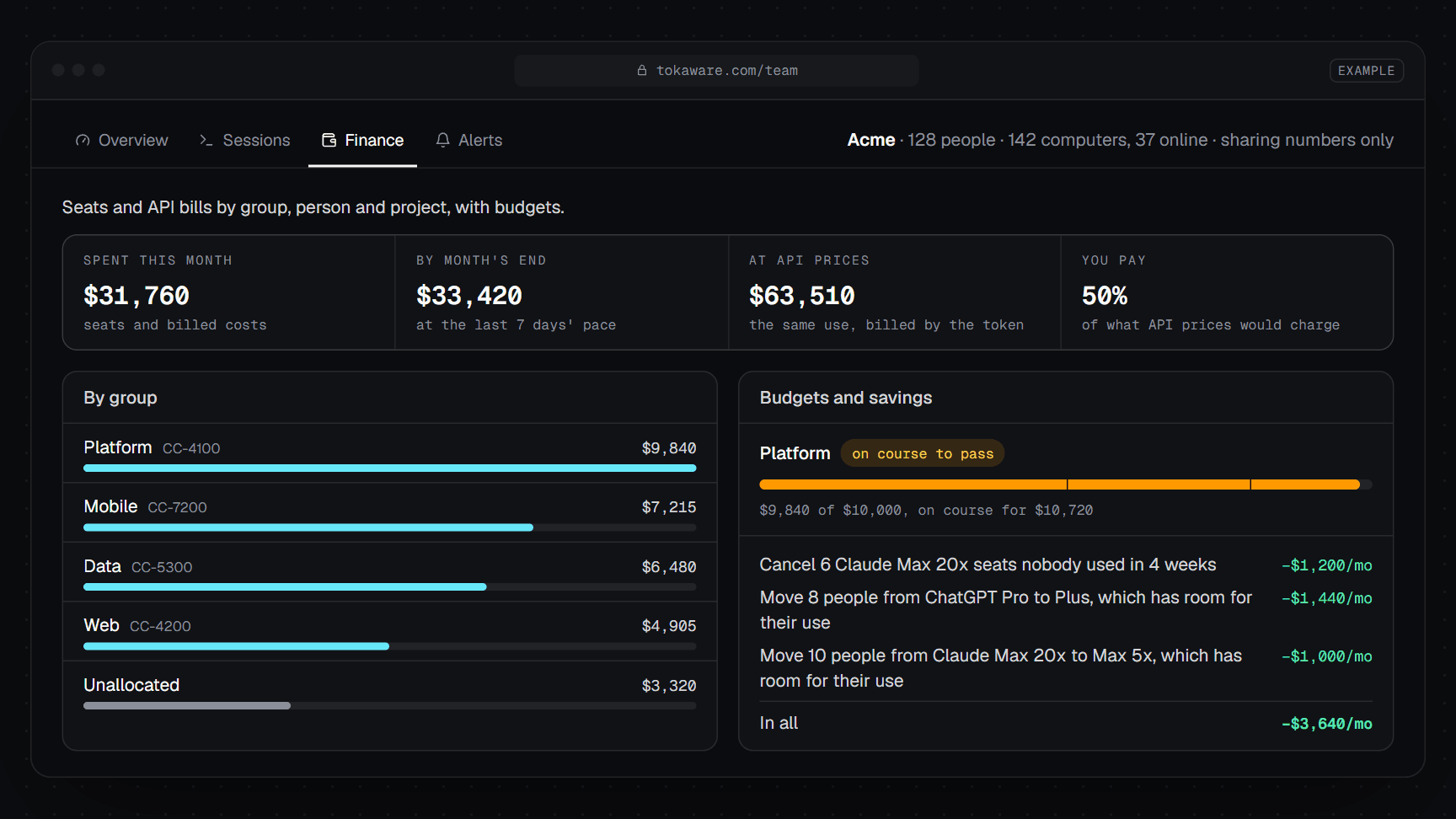Select the Platform CC-4100 group row

click(390, 453)
